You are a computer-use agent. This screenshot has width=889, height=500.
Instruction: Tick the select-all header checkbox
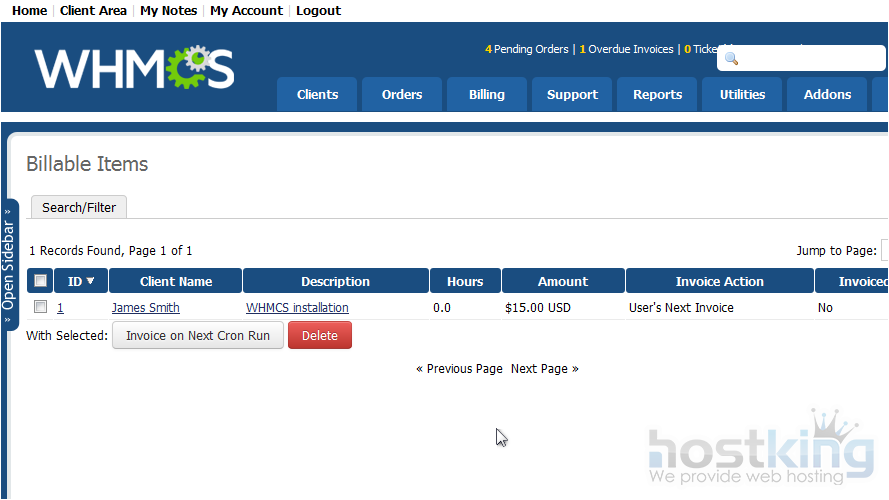click(40, 282)
